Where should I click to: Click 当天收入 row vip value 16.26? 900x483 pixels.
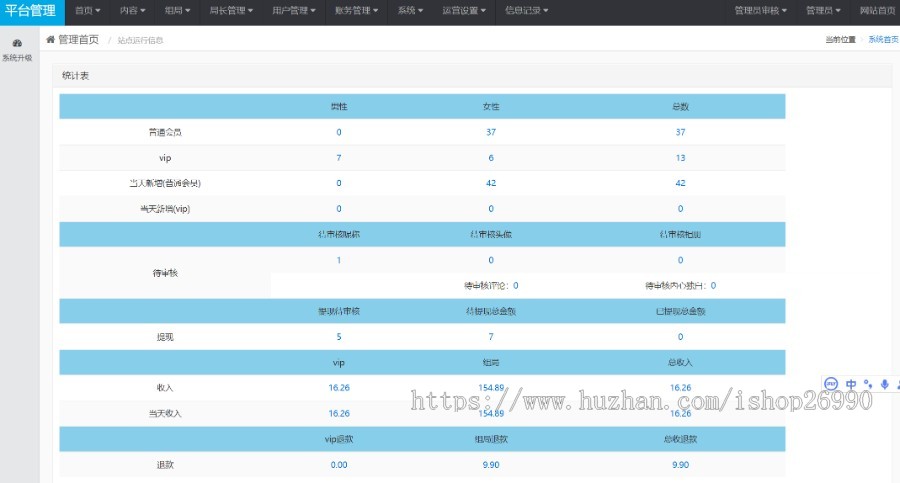click(339, 414)
